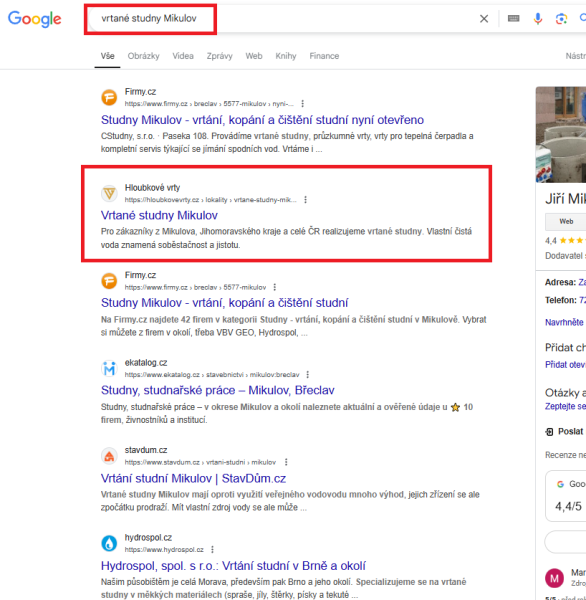Click hydrospol.cz favicon
The height and width of the screenshot is (600, 586).
pos(109,543)
